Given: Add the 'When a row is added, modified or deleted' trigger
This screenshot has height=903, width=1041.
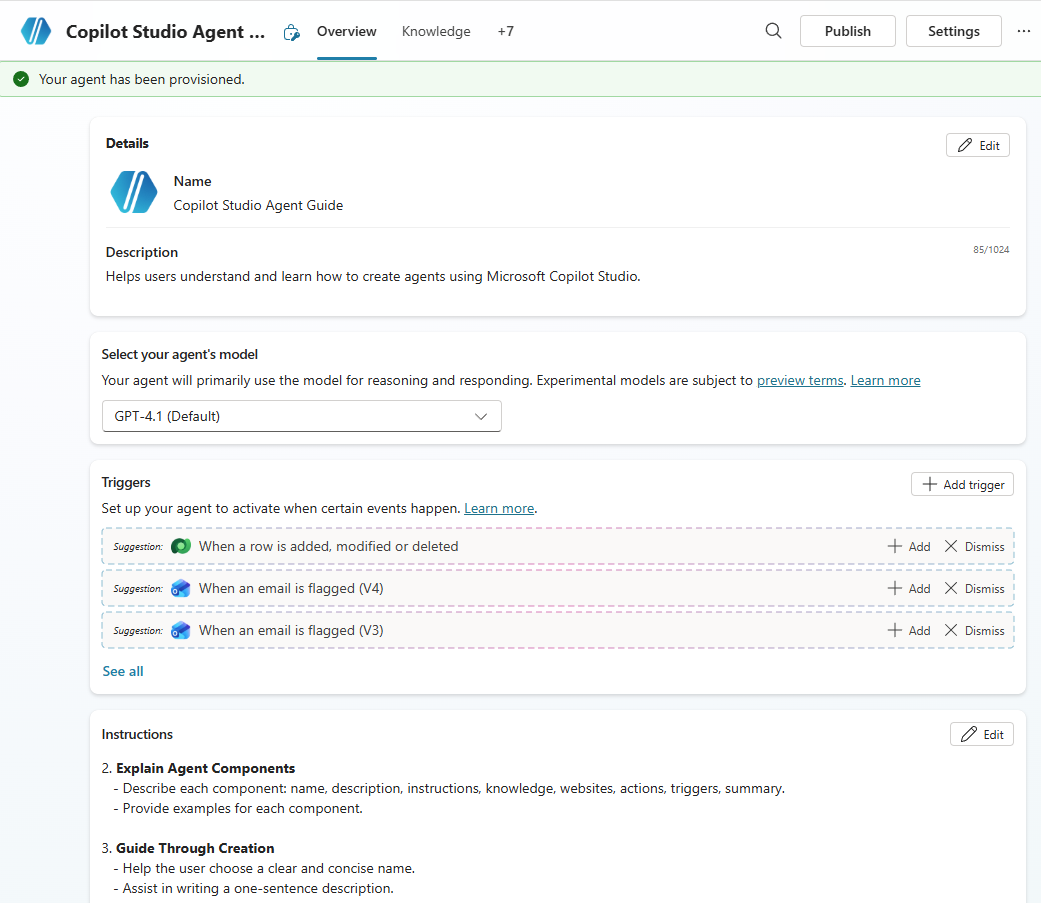Looking at the screenshot, I should pyautogui.click(x=907, y=546).
